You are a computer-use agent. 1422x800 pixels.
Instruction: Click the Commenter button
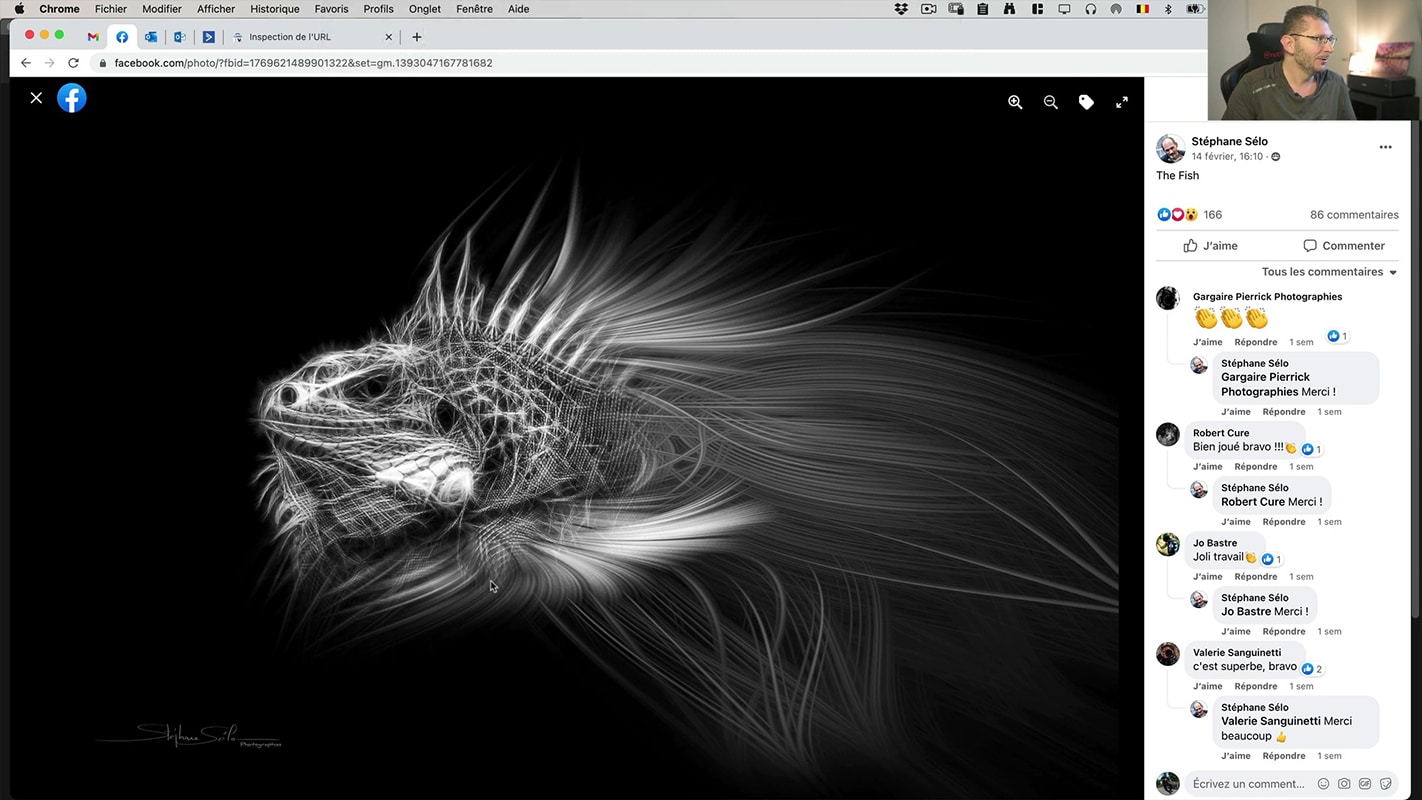coord(1344,246)
